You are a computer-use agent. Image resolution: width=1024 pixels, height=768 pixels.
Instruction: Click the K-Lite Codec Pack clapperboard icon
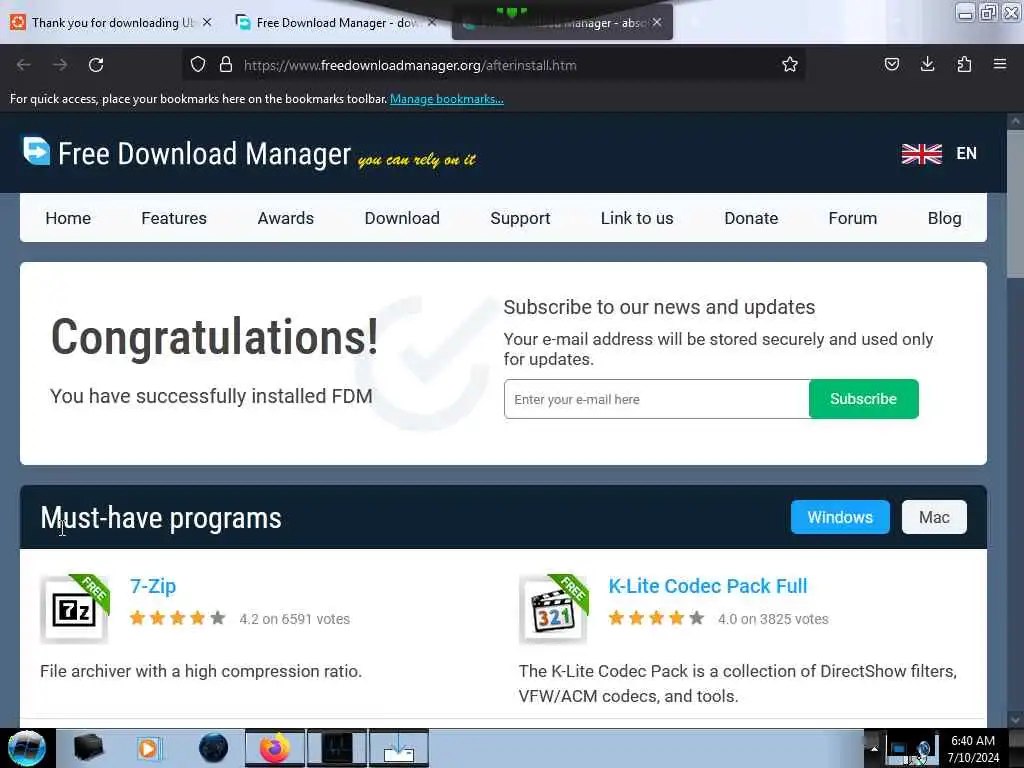tap(553, 609)
